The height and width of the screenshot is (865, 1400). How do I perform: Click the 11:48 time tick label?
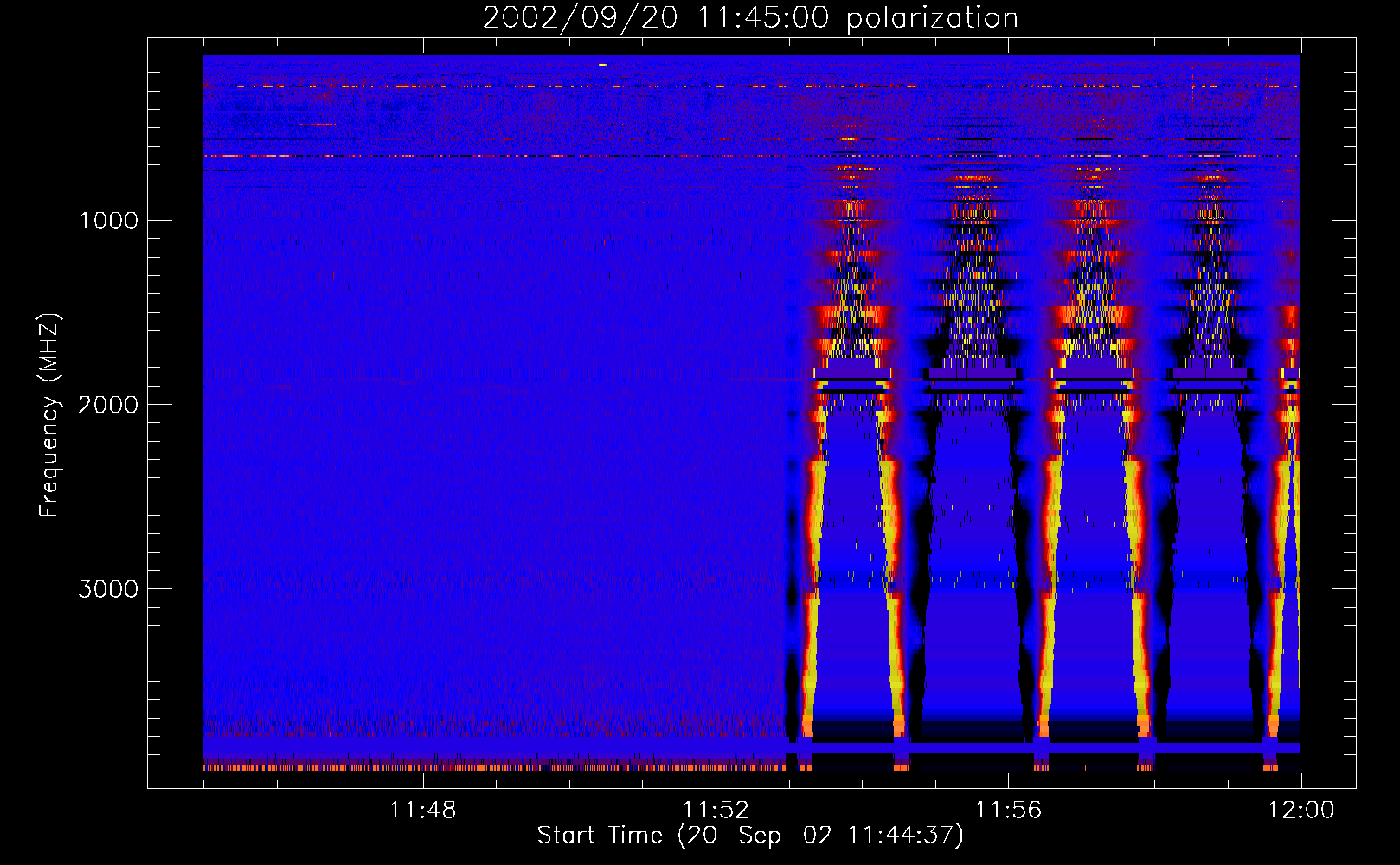pyautogui.click(x=422, y=811)
